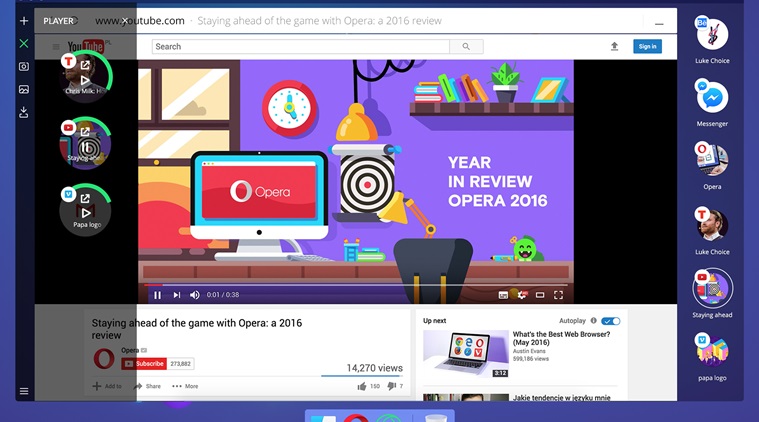Click the Share button under video
This screenshot has width=759, height=422.
pyautogui.click(x=147, y=386)
